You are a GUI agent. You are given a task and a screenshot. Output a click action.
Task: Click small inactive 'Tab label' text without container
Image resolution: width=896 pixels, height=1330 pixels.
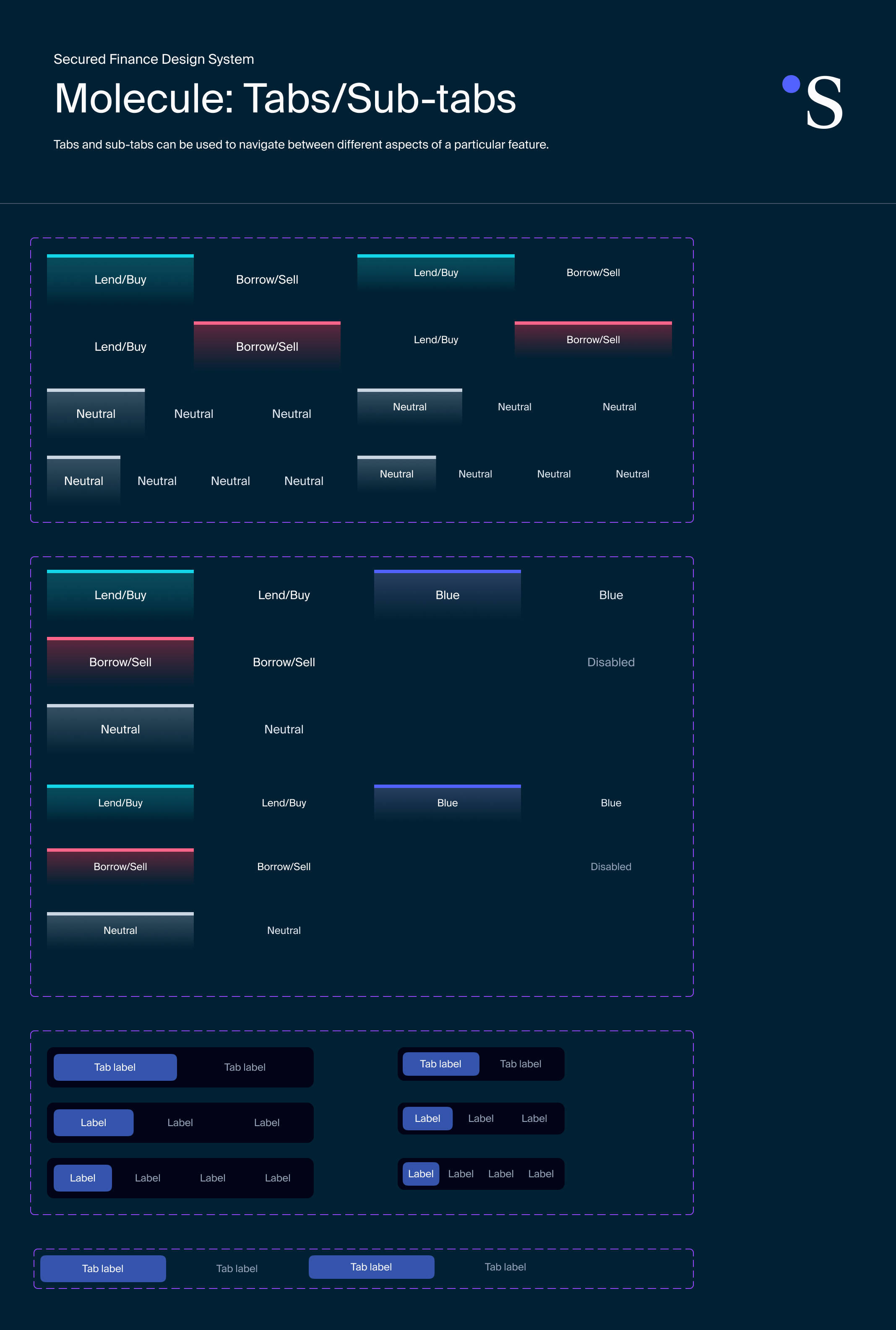point(505,1267)
